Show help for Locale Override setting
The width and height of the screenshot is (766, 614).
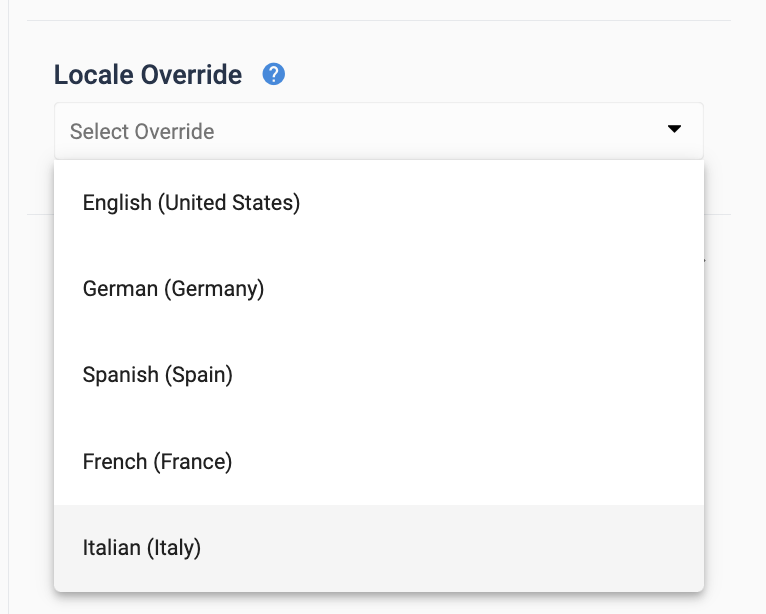click(x=274, y=74)
